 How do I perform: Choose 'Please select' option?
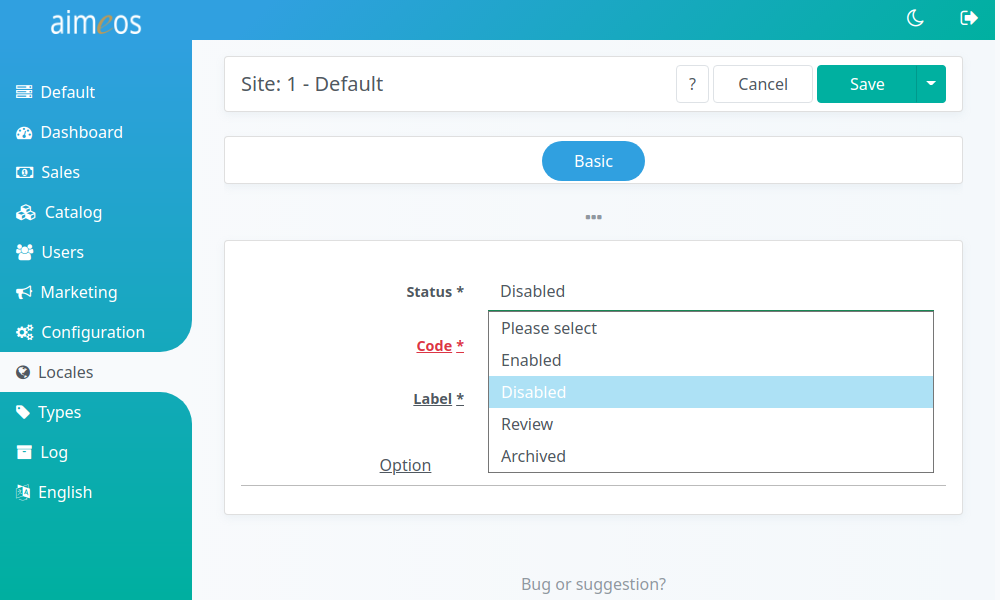coord(710,328)
